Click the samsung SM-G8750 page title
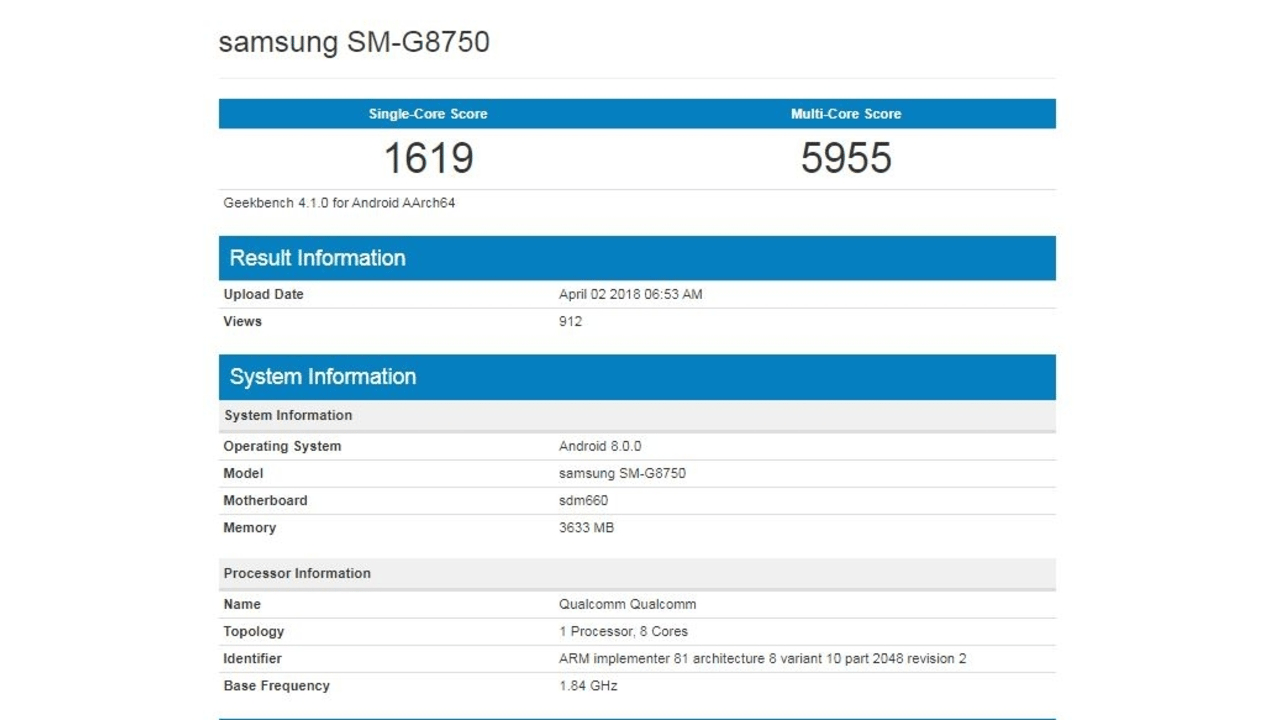Screen dimensions: 1280x720 click(354, 42)
